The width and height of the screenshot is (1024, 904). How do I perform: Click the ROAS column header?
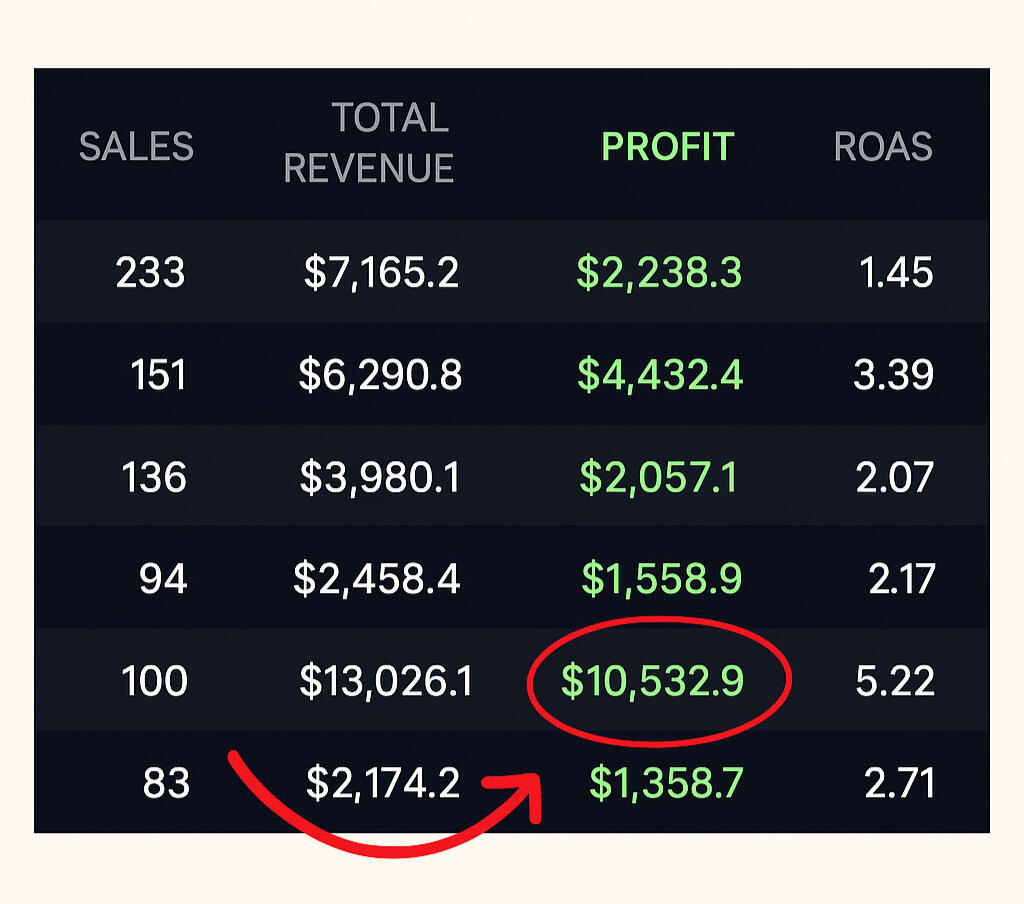tap(883, 147)
